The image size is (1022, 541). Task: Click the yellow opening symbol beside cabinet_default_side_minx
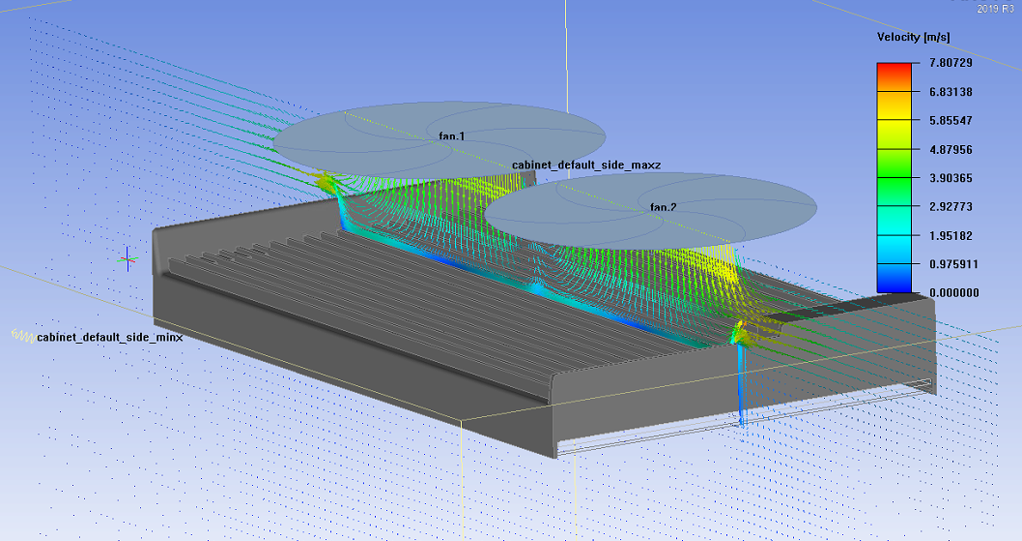[x=23, y=337]
